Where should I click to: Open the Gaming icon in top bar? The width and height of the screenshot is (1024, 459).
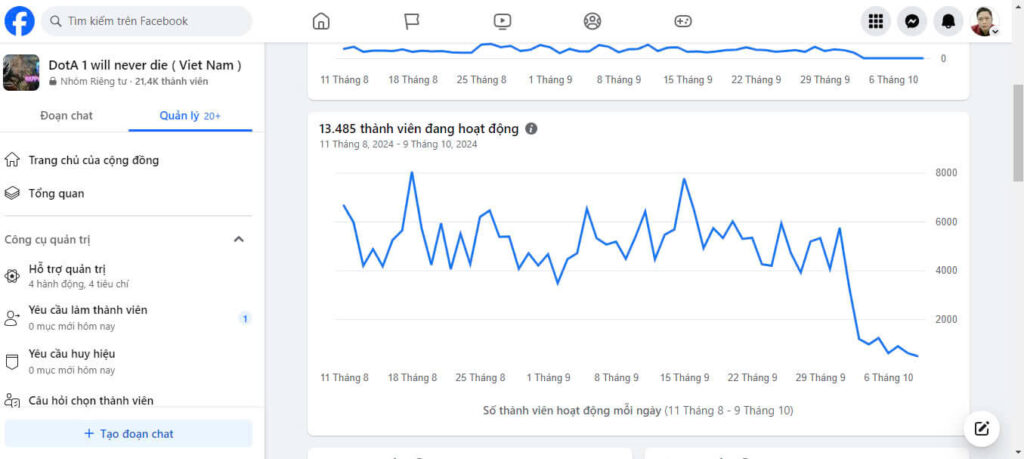(683, 21)
